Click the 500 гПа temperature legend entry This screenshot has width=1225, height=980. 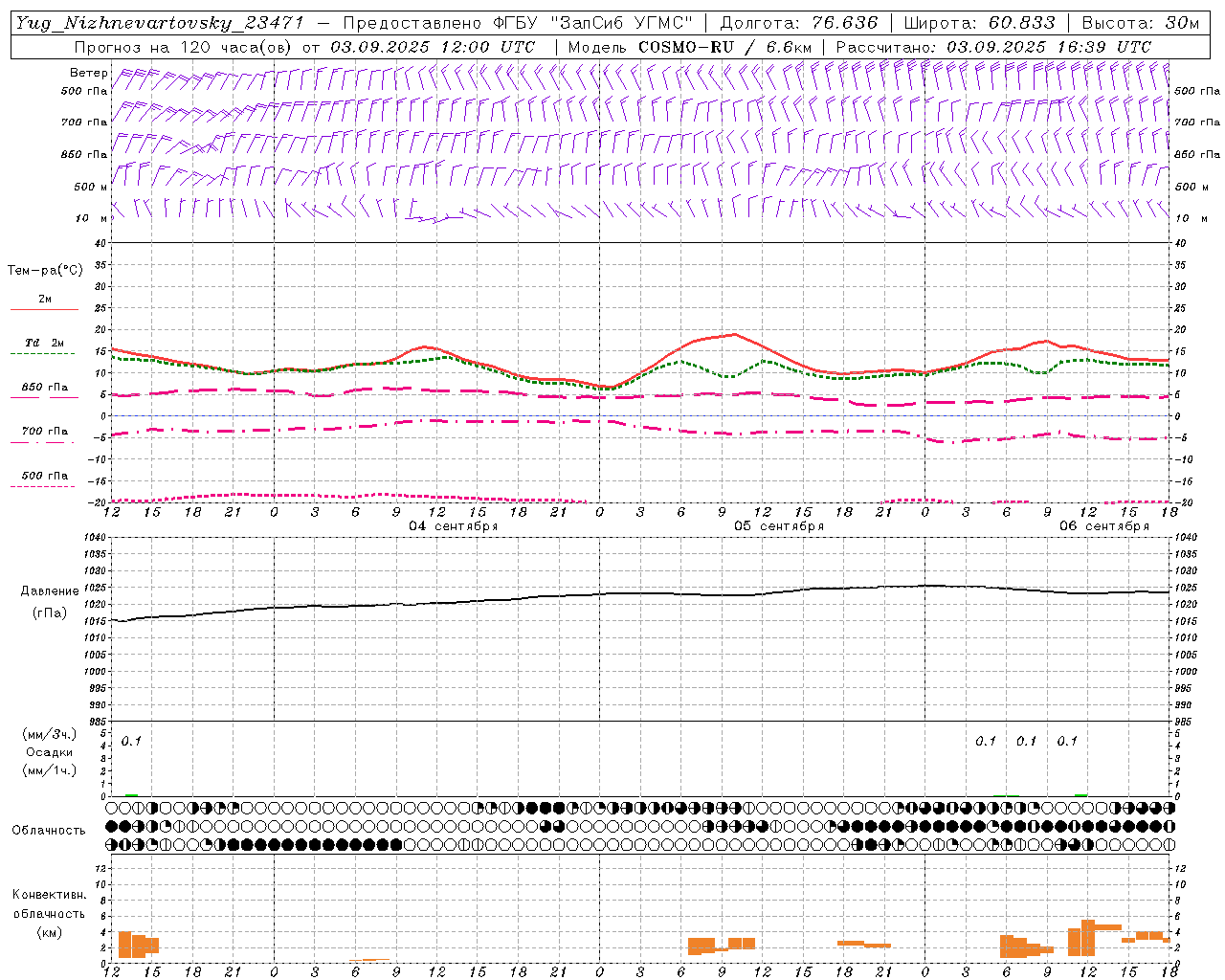(x=45, y=476)
